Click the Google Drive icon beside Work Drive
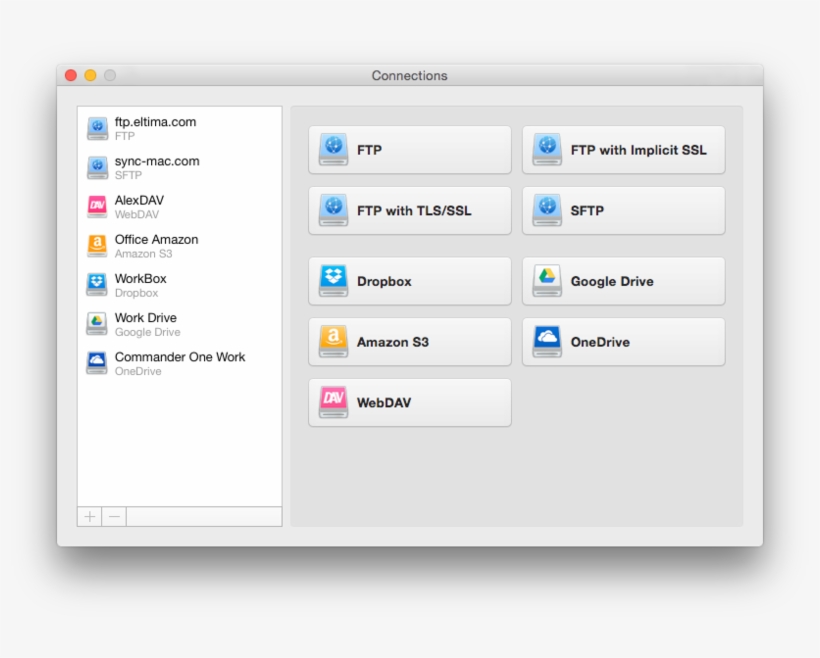The image size is (820, 658). [97, 324]
